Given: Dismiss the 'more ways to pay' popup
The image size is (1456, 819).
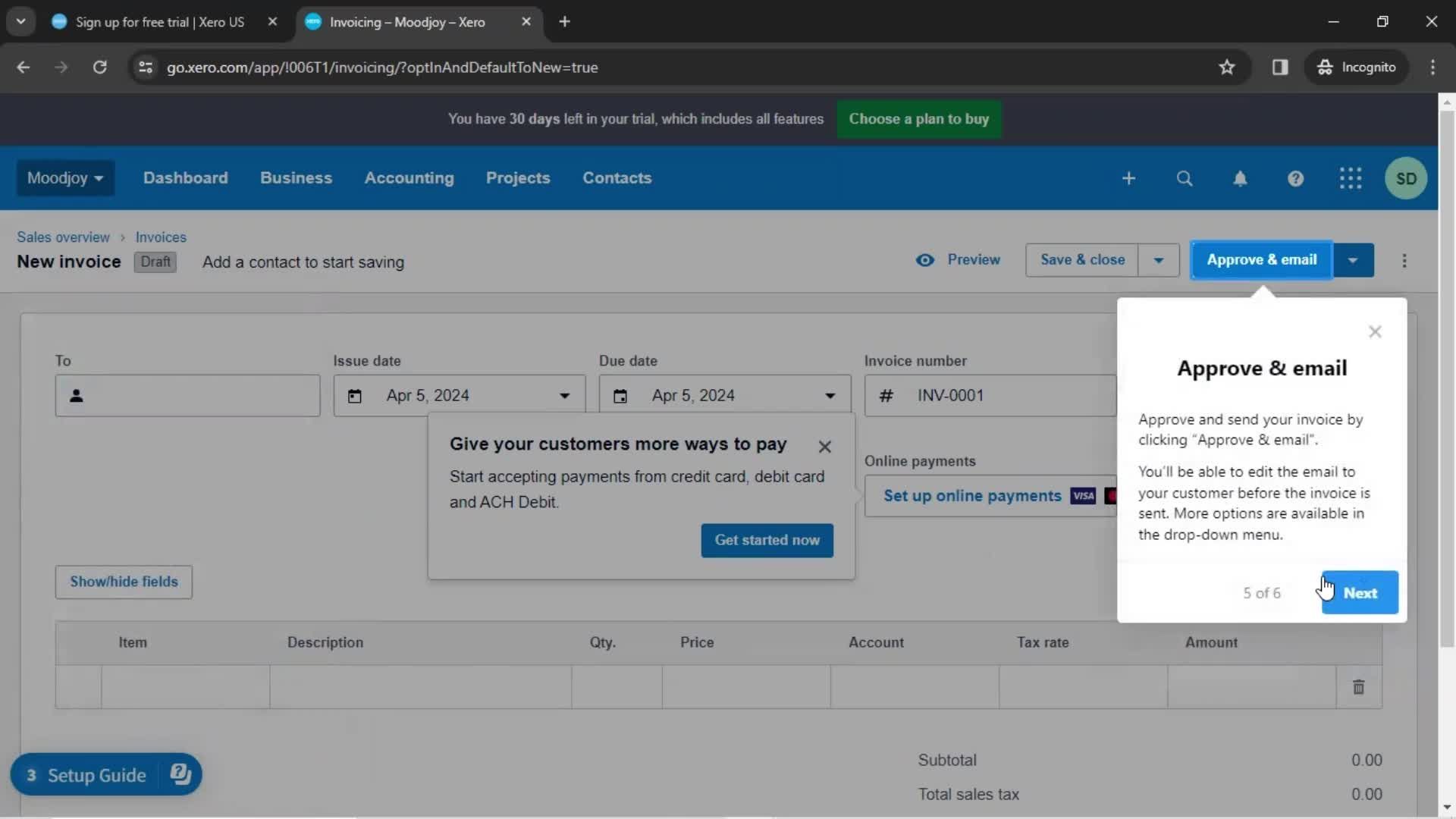Looking at the screenshot, I should pos(825,447).
